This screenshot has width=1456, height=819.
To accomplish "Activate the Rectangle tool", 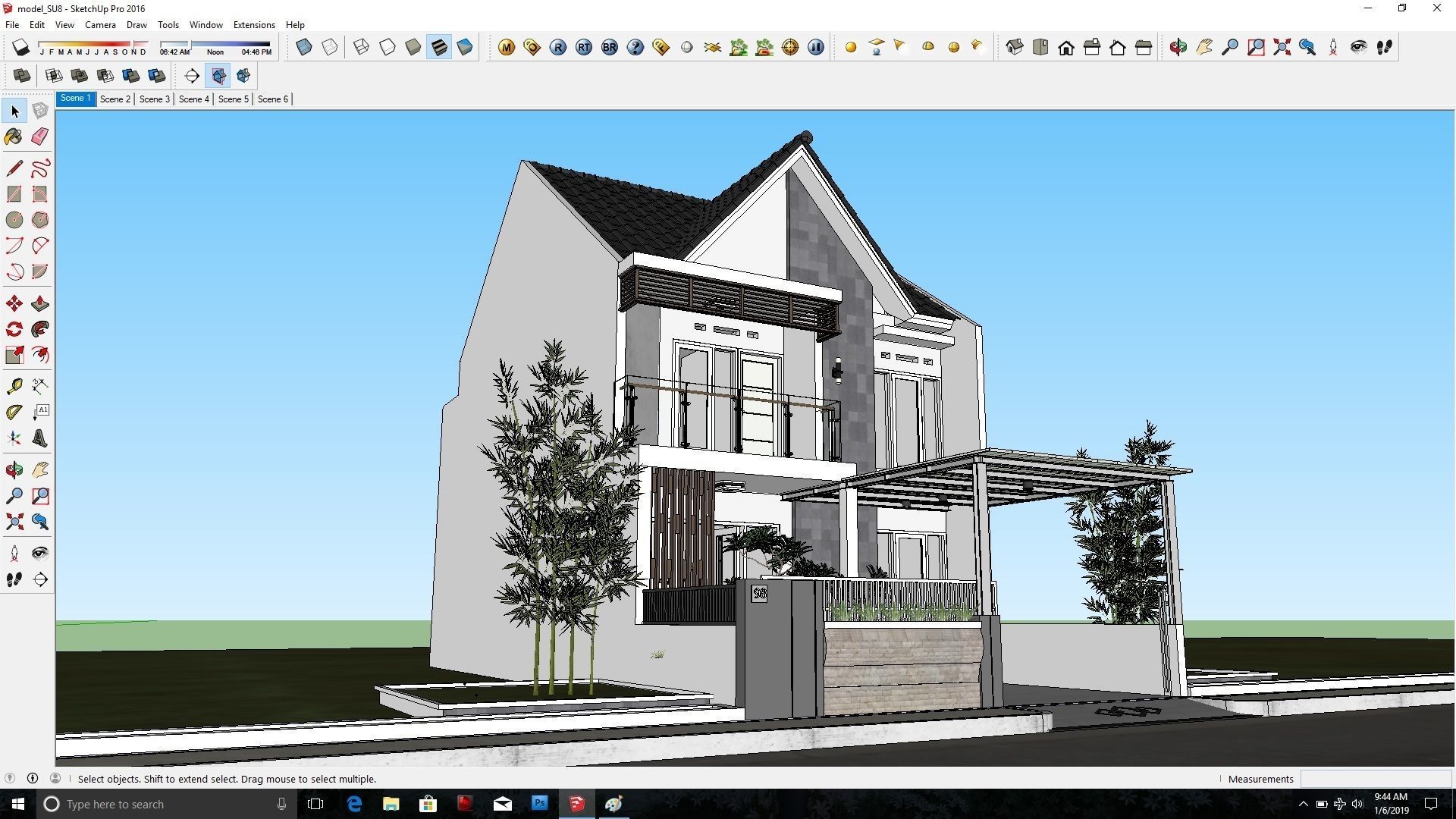I will click(x=14, y=194).
